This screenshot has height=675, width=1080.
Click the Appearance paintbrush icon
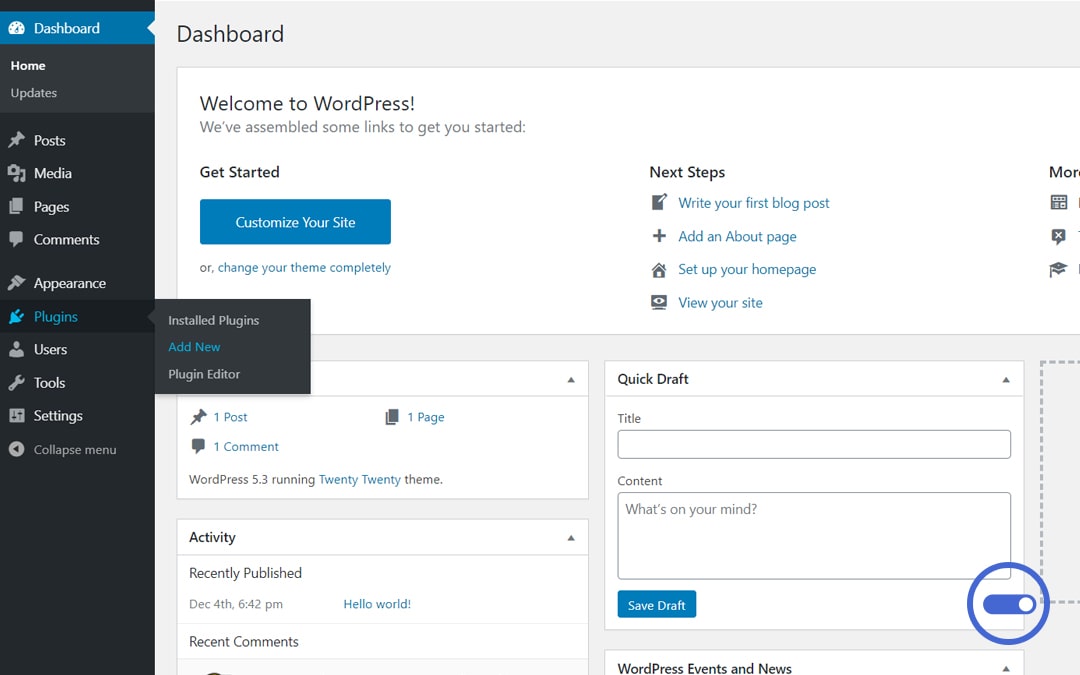17,282
